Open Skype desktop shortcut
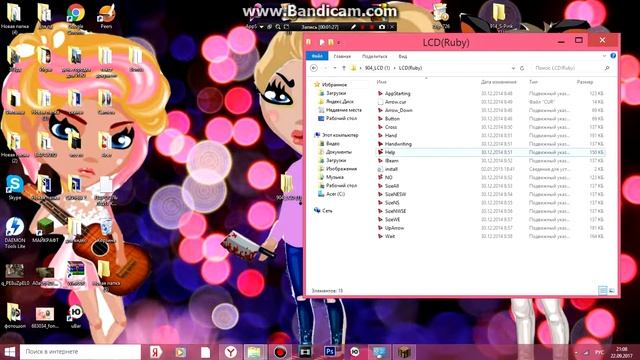This screenshot has width=640, height=360. point(15,187)
